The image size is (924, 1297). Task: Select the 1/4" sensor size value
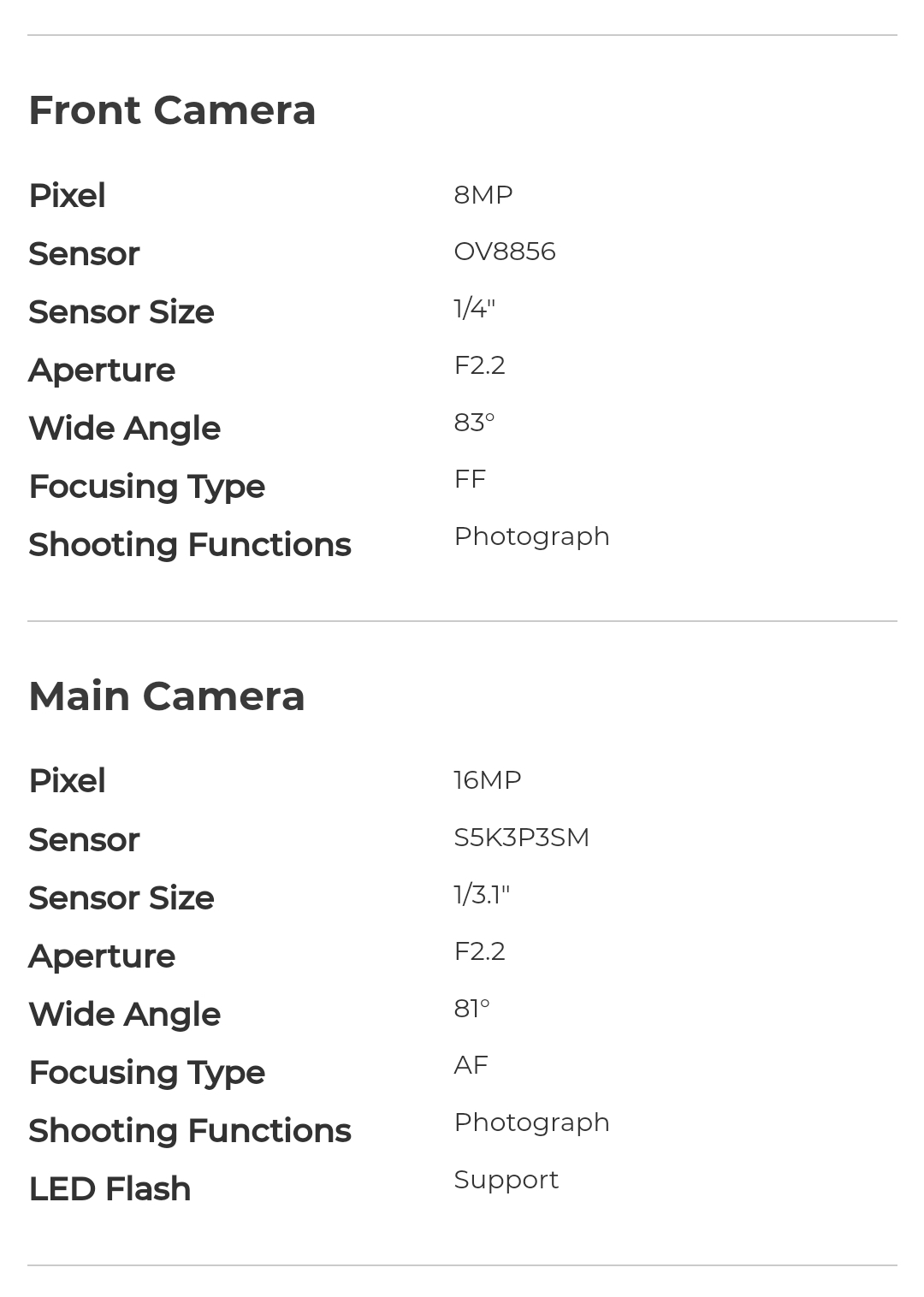pos(475,309)
